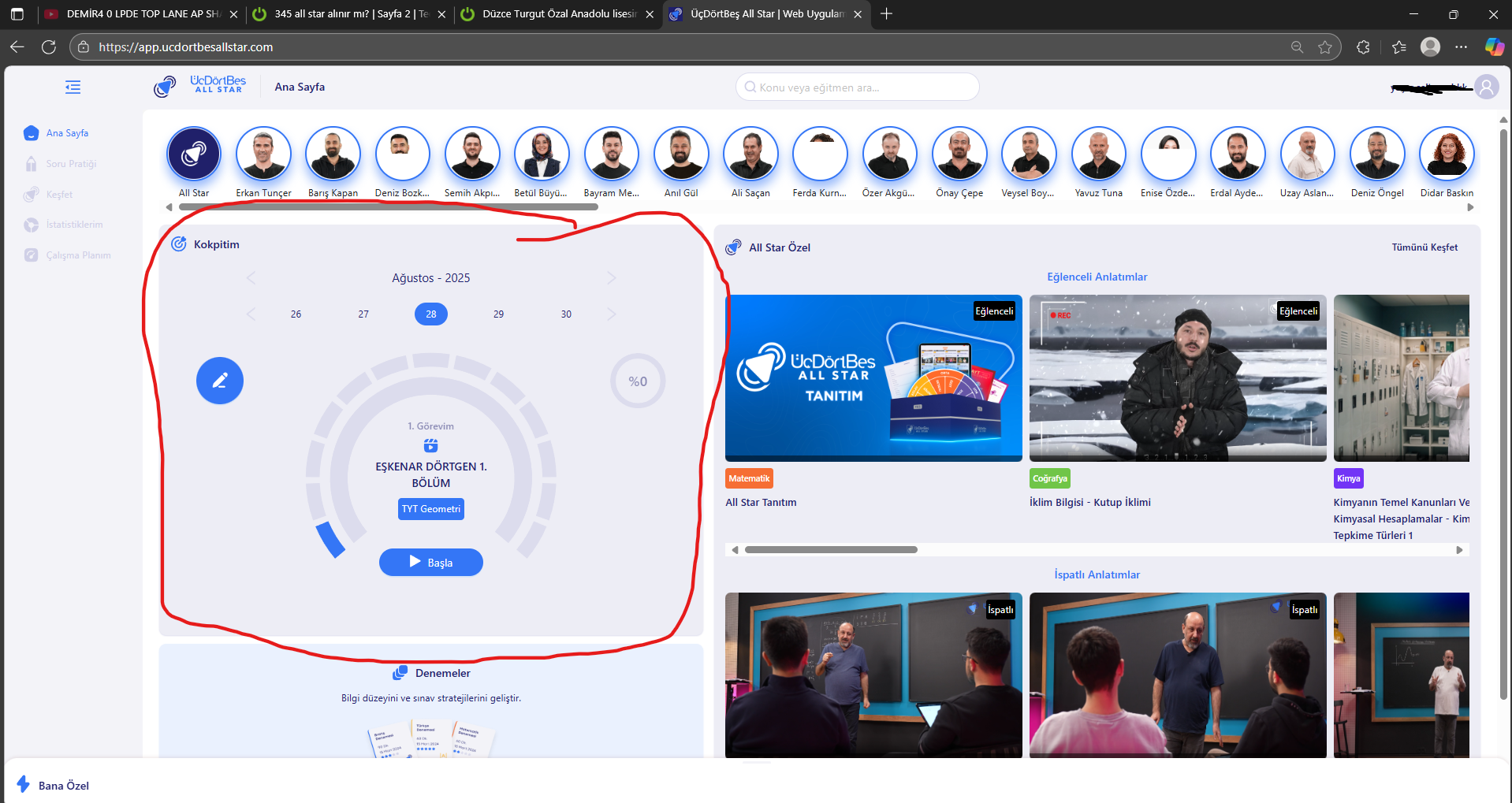The height and width of the screenshot is (803, 1512).
Task: Select day 29 in the calendar
Action: [499, 314]
